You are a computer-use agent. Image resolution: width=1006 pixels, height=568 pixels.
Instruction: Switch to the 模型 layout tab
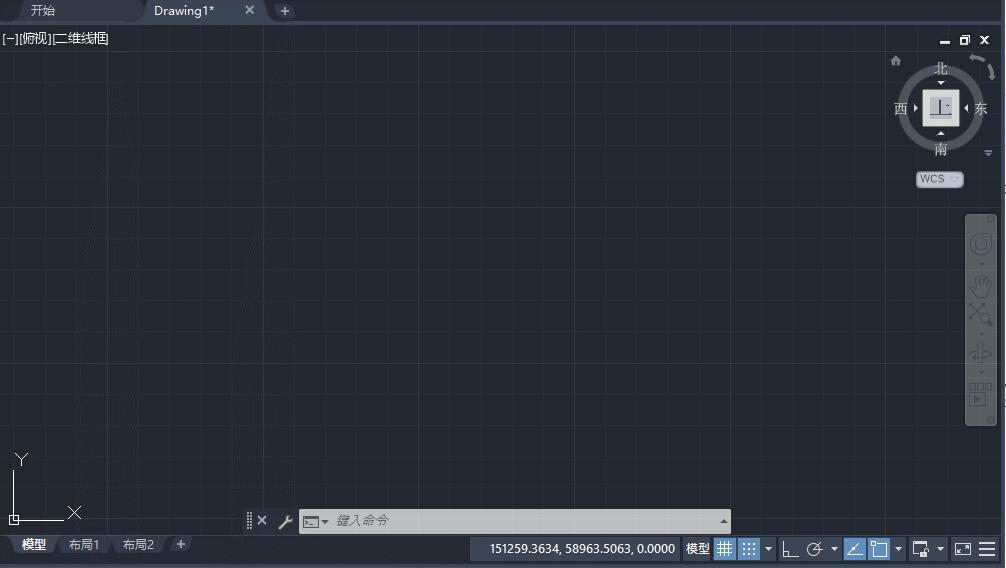[34, 544]
